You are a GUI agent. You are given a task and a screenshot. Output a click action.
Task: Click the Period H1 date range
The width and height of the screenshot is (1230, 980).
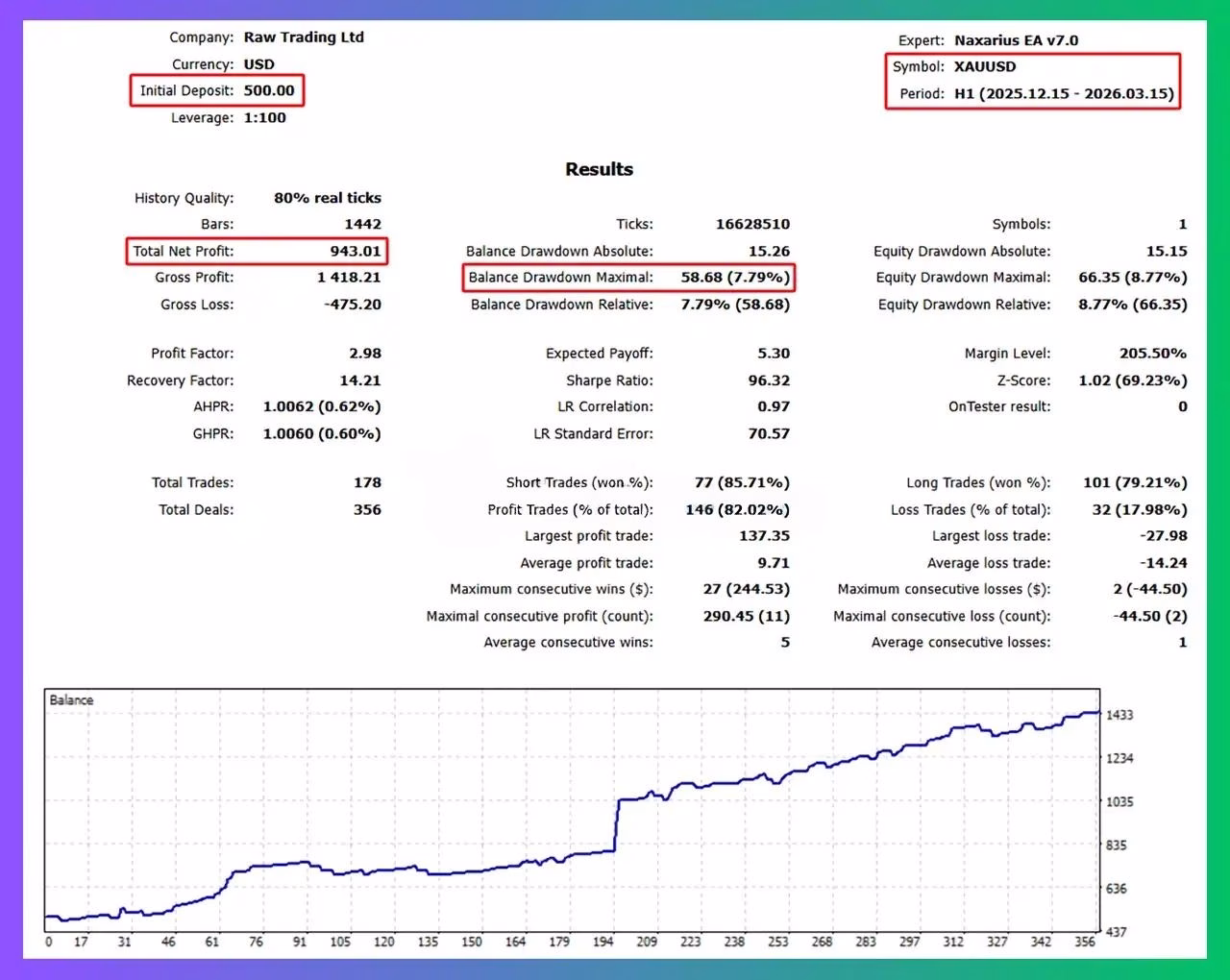pos(1064,93)
